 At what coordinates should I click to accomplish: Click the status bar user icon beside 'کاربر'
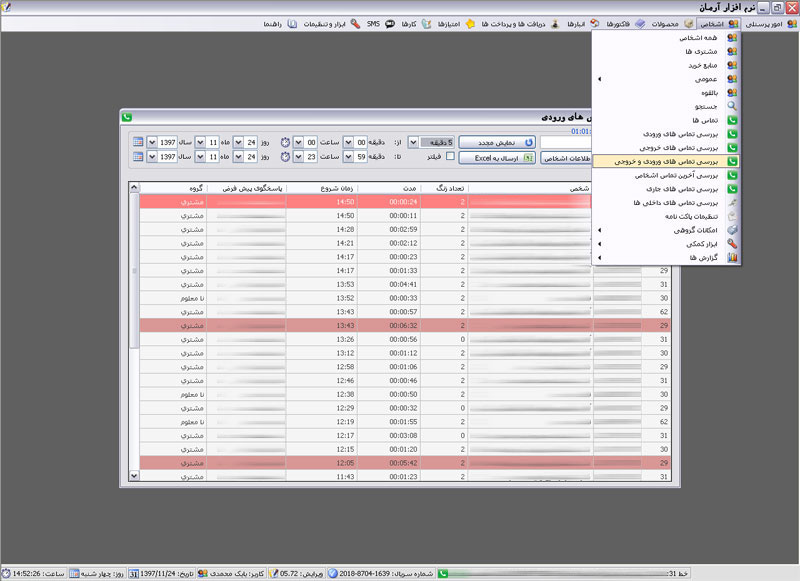[203, 574]
